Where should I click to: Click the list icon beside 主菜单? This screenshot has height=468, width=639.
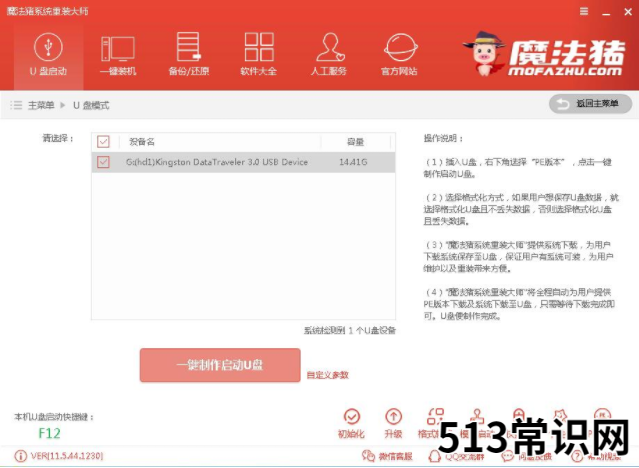tap(16, 105)
